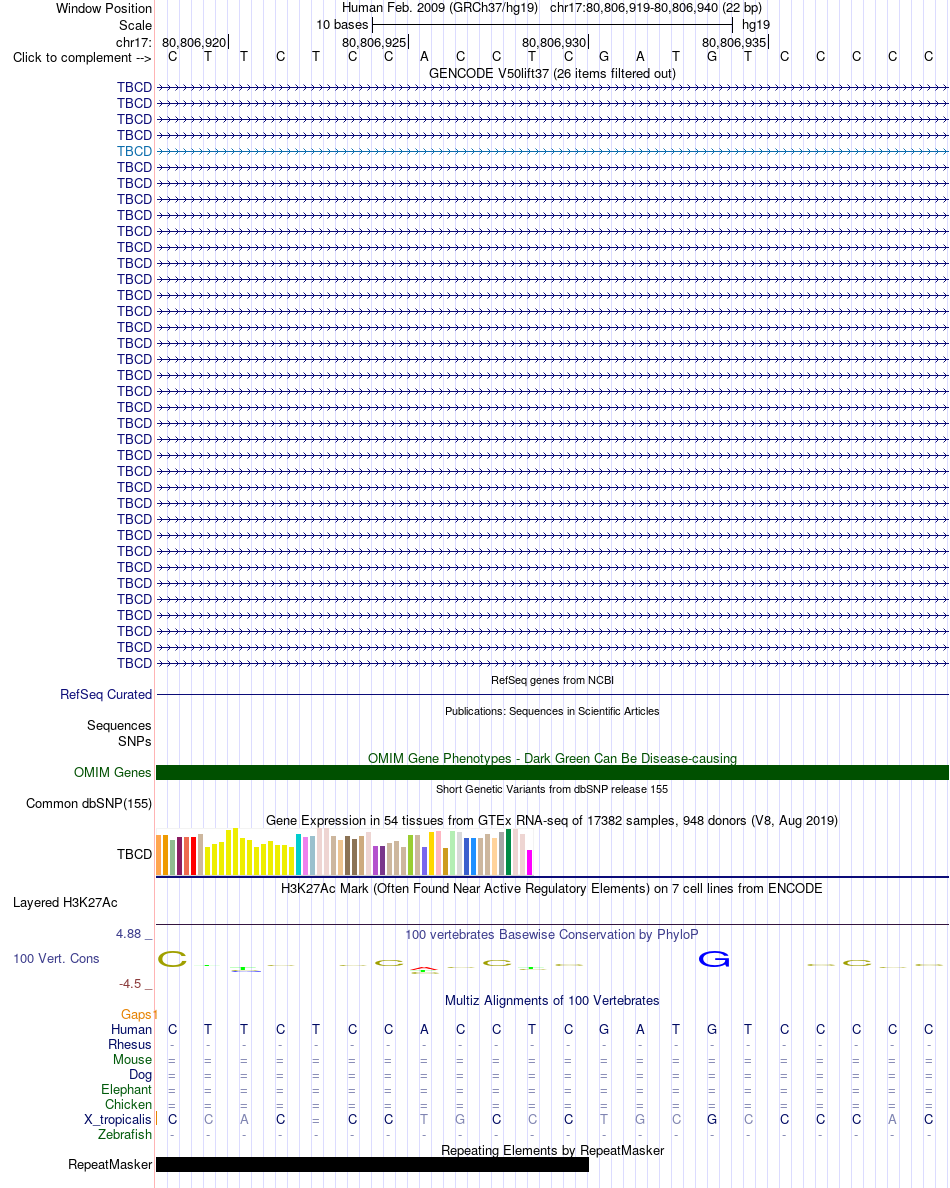Click the TBCD label beside GTEx chart
Image resolution: width=950 pixels, height=1188 pixels.
(134, 854)
